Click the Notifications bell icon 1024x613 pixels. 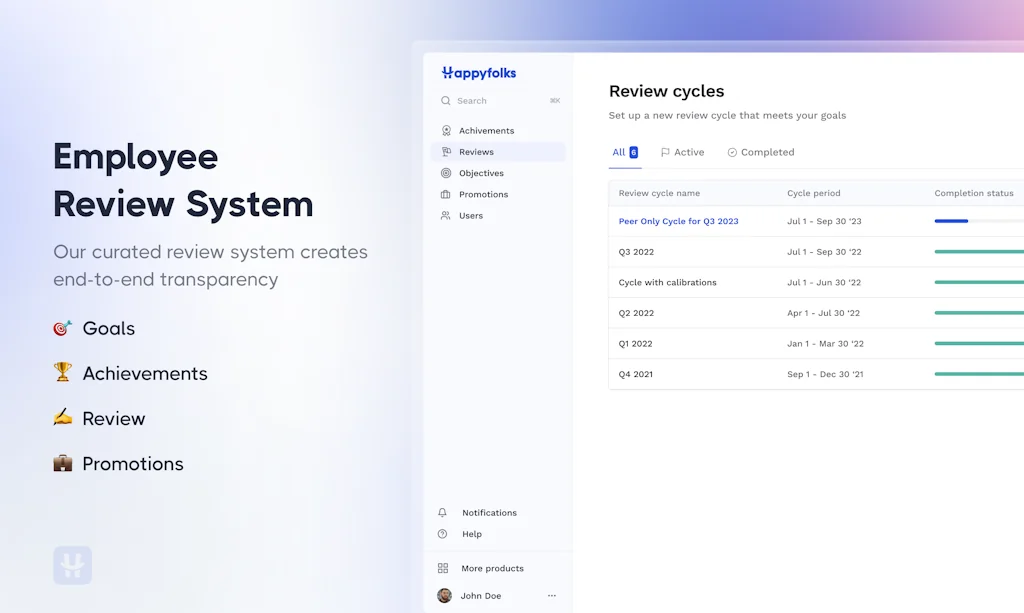pyautogui.click(x=443, y=513)
